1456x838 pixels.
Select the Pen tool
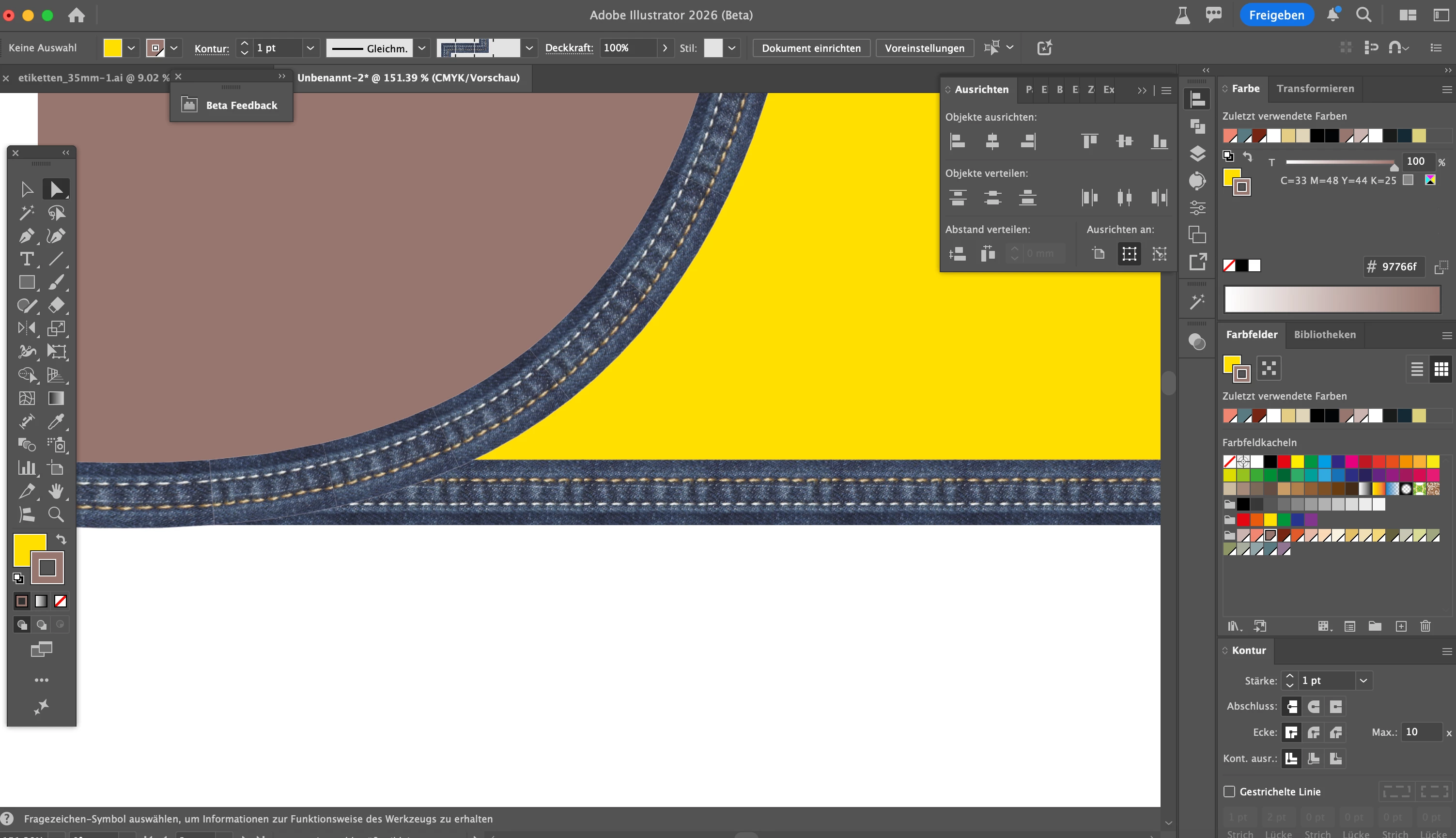27,236
